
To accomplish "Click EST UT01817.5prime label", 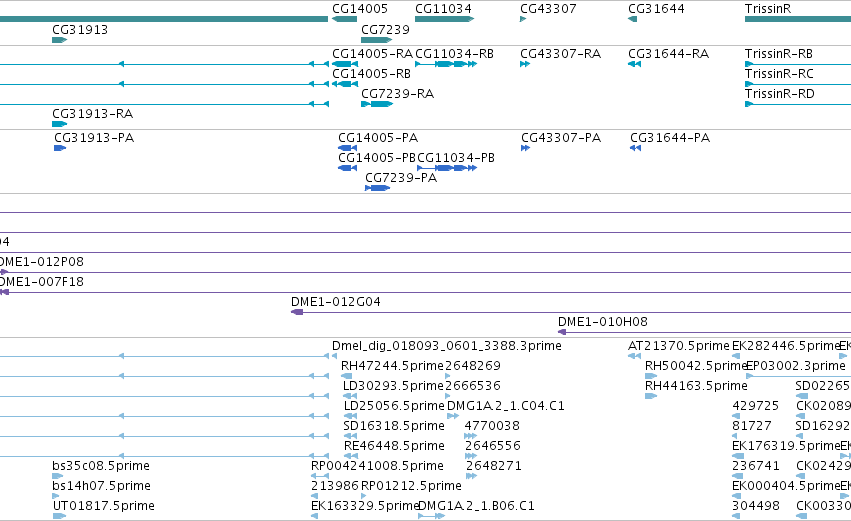I will coord(104,506).
